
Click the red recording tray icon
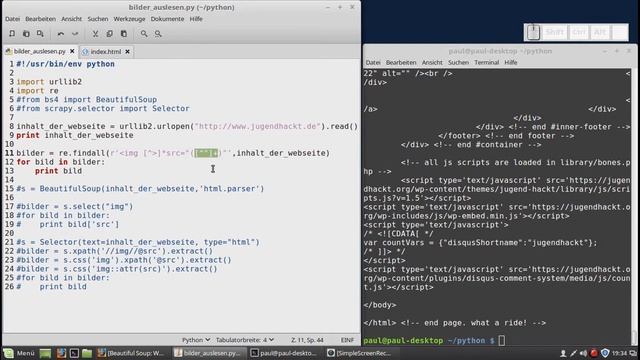click(594, 353)
